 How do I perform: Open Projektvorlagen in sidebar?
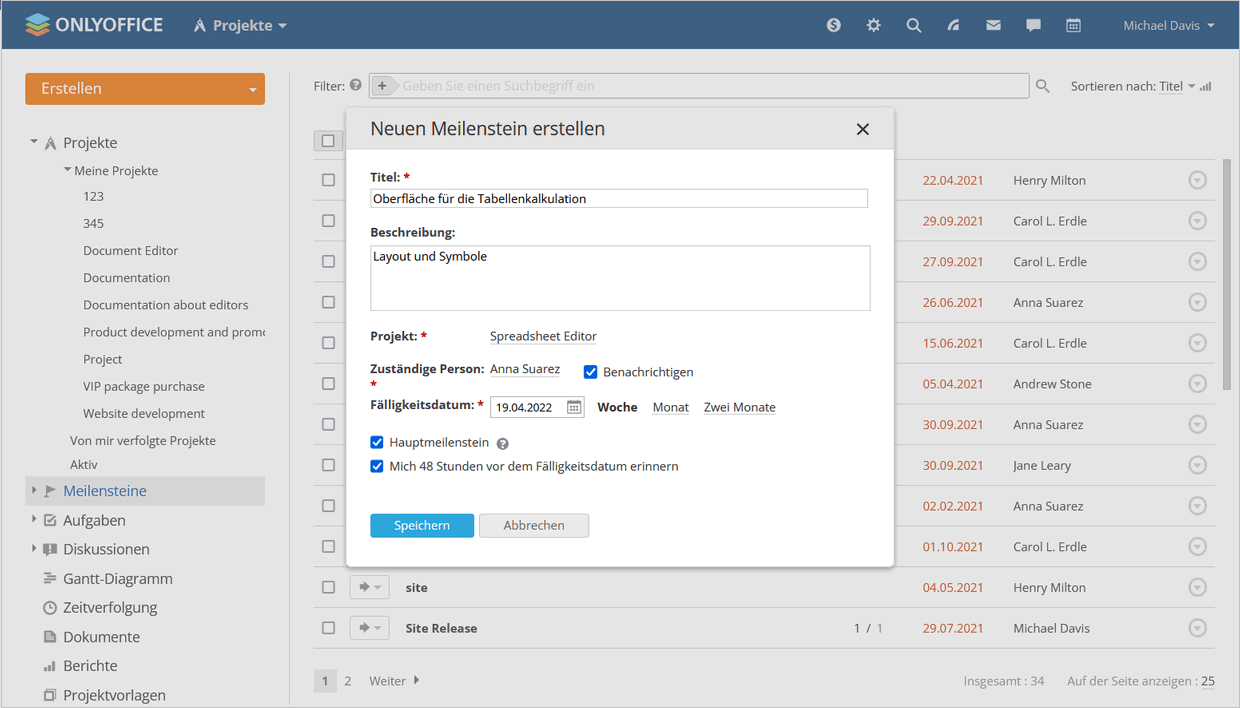(114, 694)
